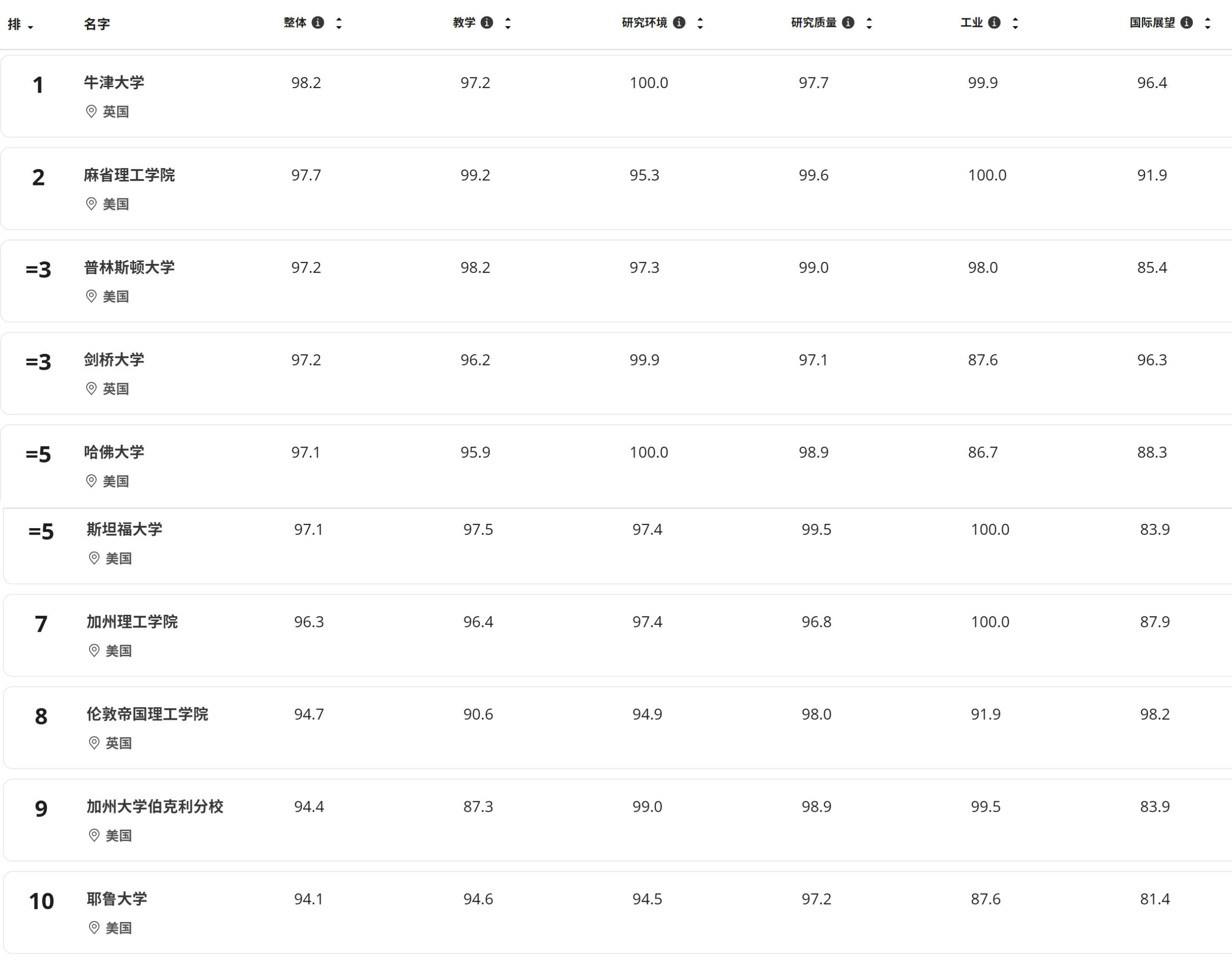Select the 哈佛大学 ranking row name
Viewport: 1232px width, 962px height.
114,452
